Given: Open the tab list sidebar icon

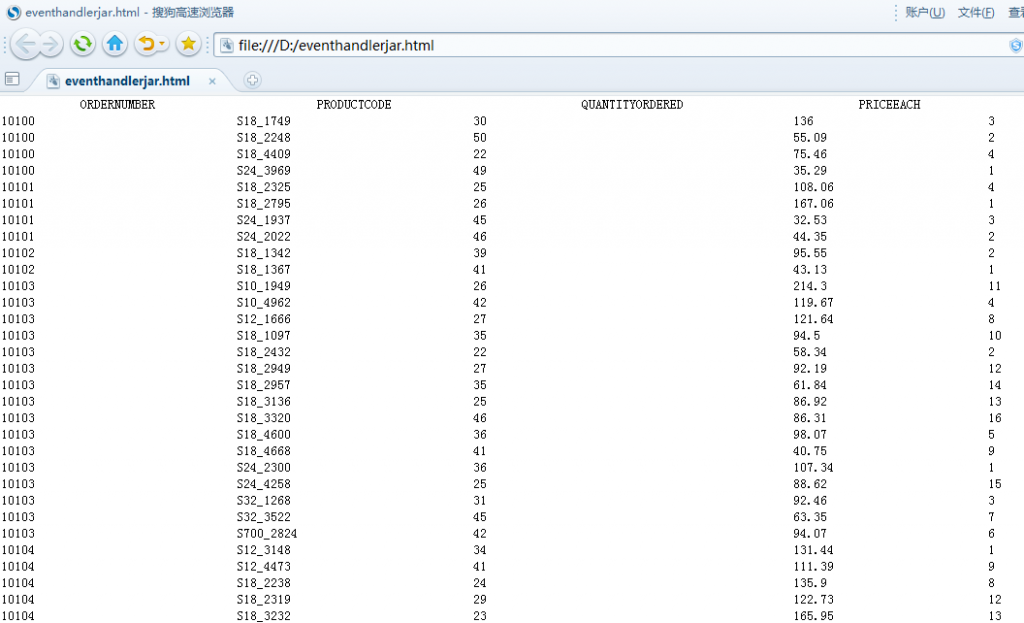Looking at the screenshot, I should tap(12, 80).
